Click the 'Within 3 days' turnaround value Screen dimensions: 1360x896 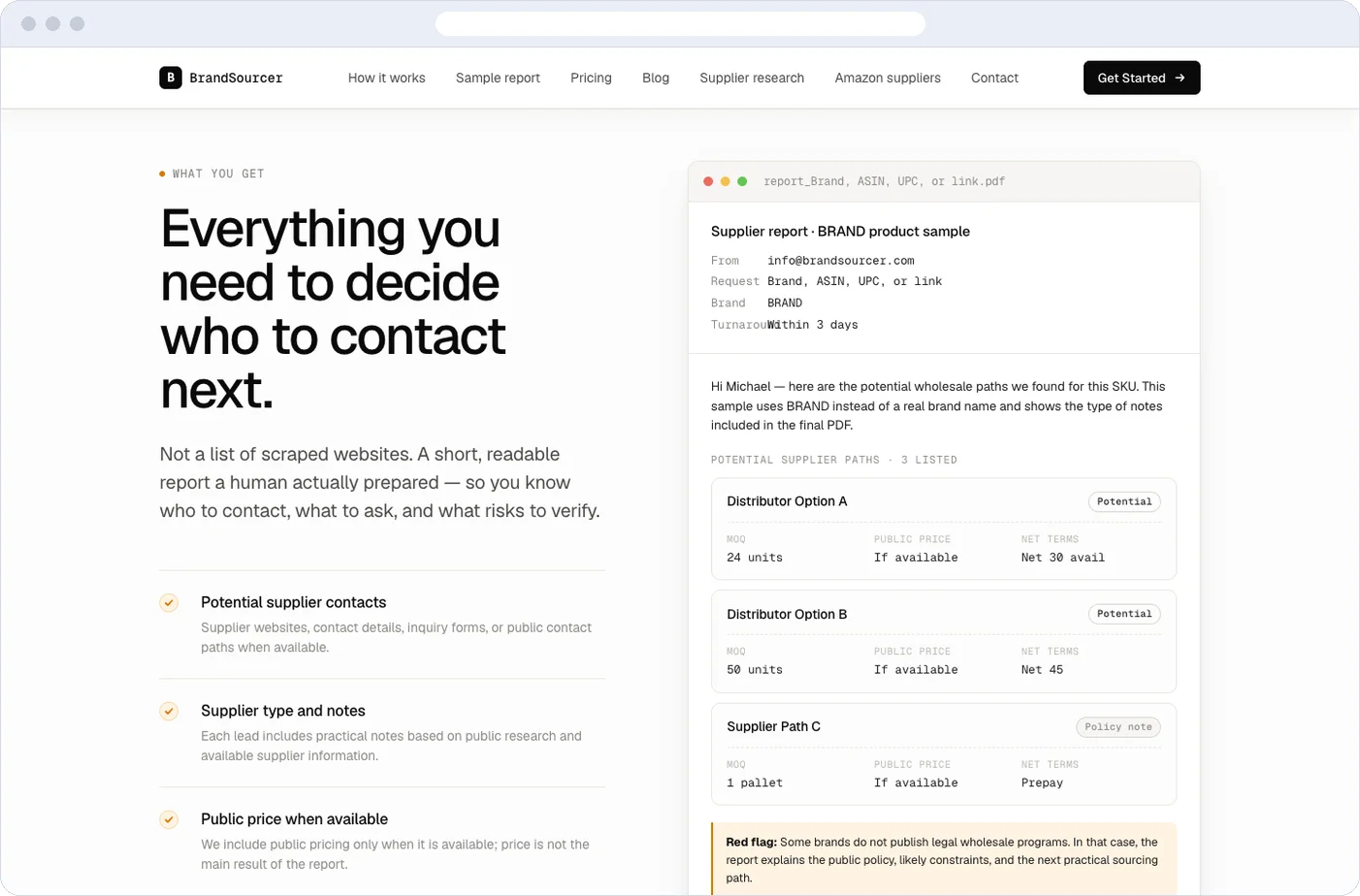coord(813,325)
